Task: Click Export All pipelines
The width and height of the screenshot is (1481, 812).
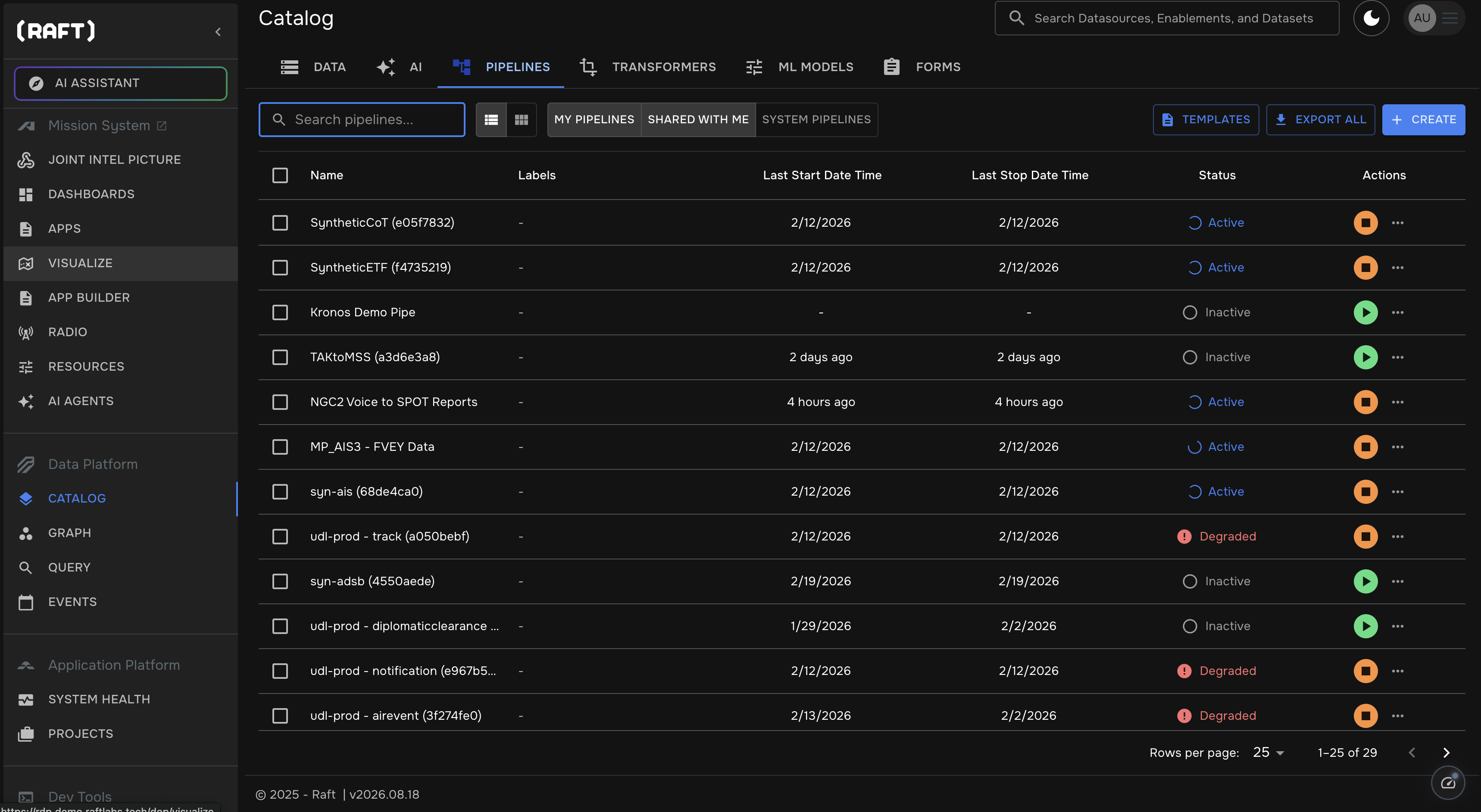Action: click(x=1321, y=120)
